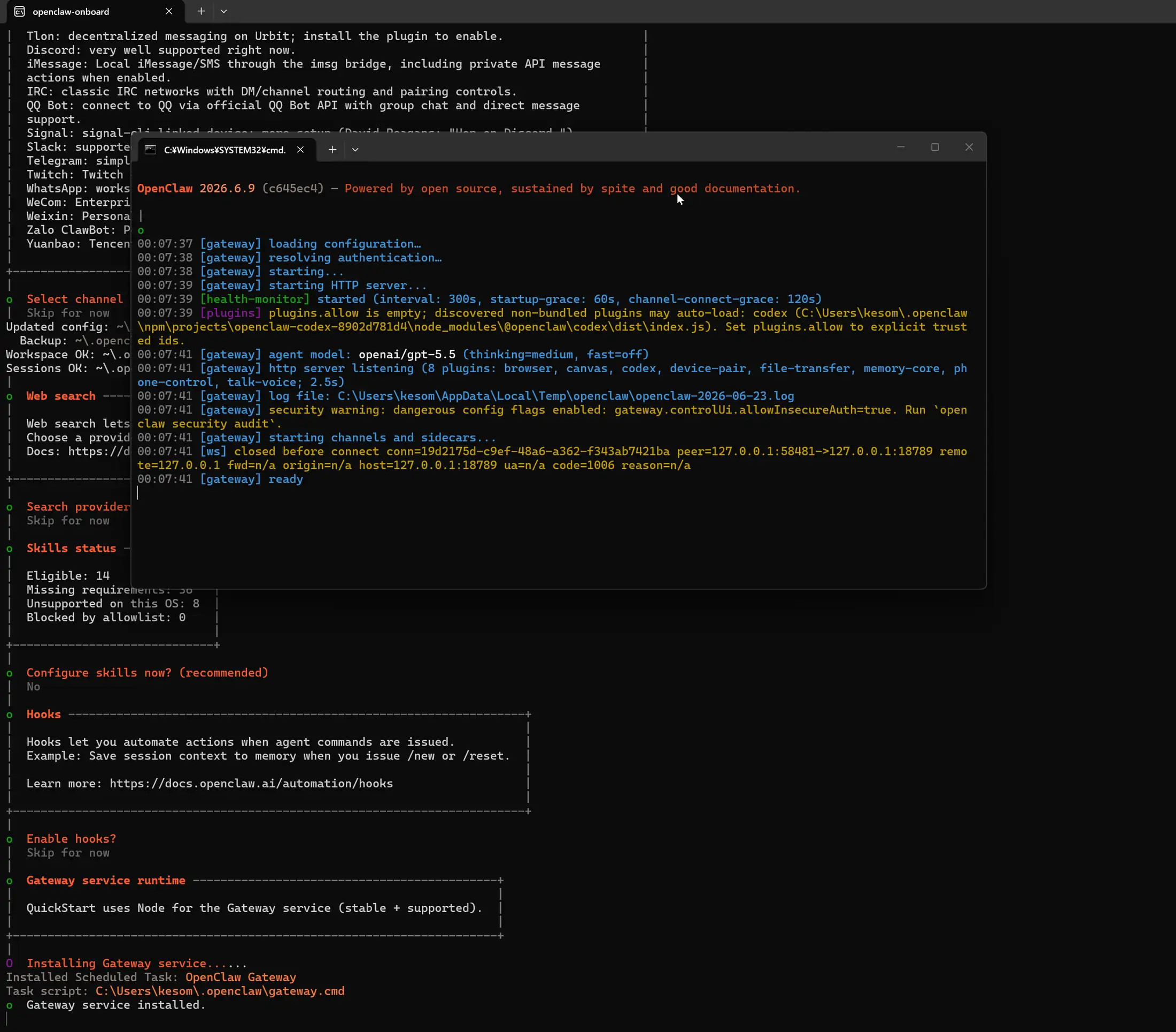Viewport: 1176px width, 1032px height.
Task: Click the "Select channel" prompt heading
Action: pos(75,299)
